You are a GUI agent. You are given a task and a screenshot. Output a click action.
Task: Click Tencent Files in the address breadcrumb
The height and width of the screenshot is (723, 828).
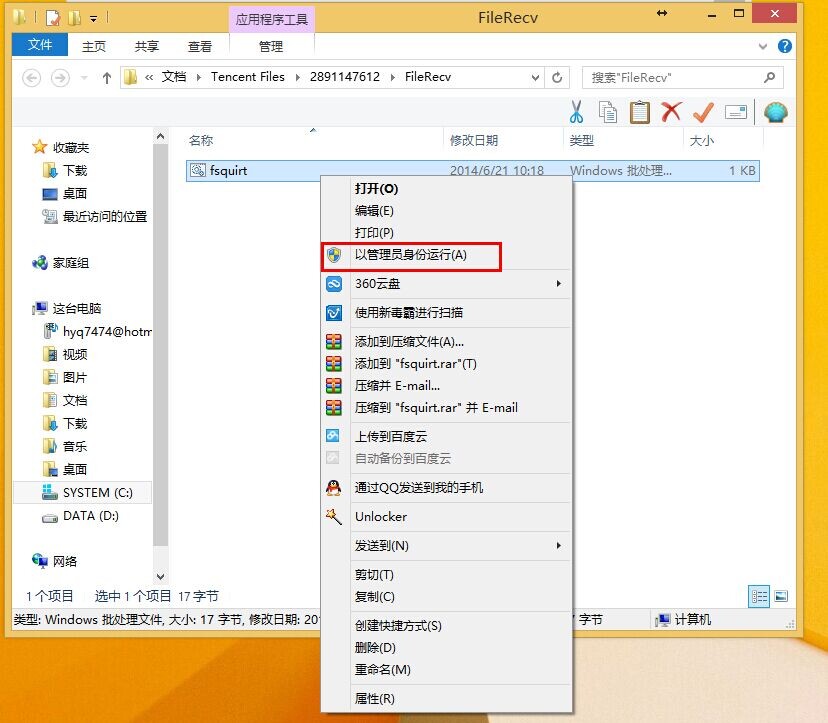(x=248, y=77)
